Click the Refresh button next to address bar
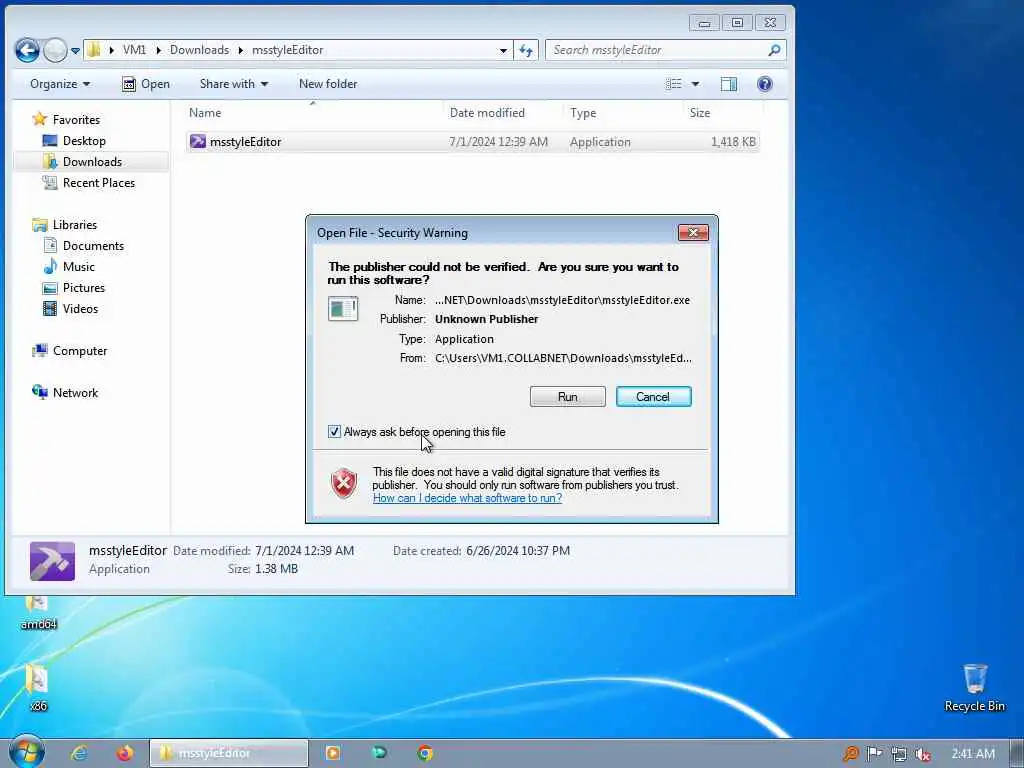1024x768 pixels. coord(526,50)
